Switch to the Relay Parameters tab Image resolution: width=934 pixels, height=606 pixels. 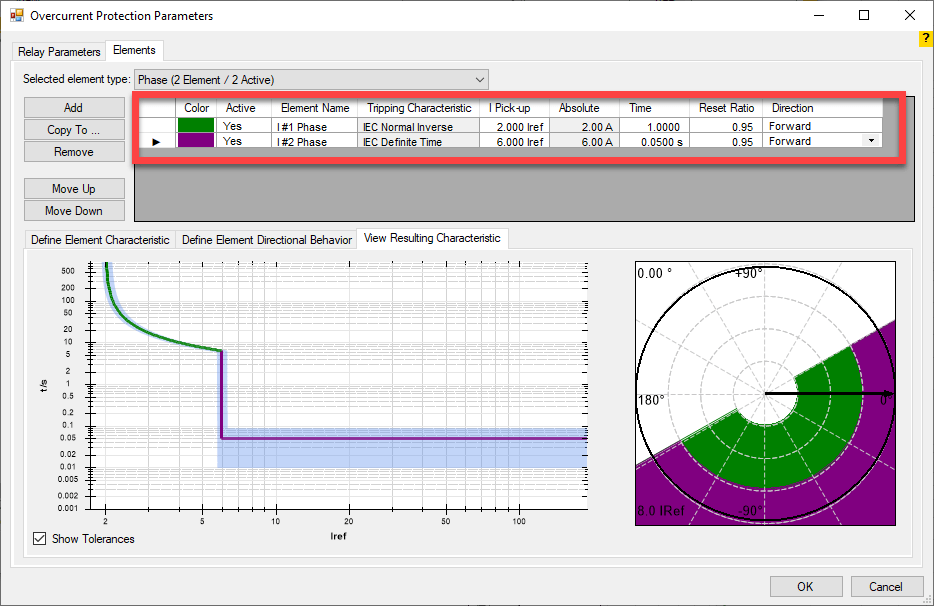tap(59, 51)
